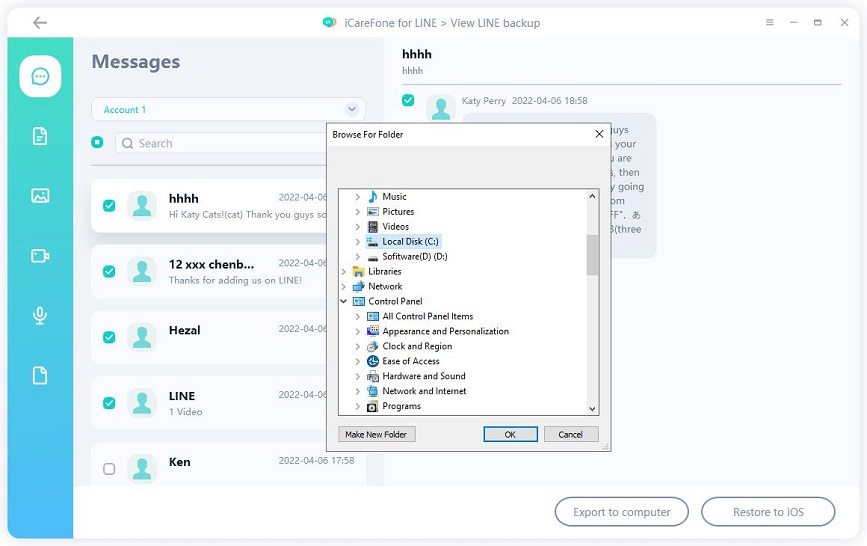Click Export to computer button
Image resolution: width=867 pixels, height=546 pixels.
[621, 512]
